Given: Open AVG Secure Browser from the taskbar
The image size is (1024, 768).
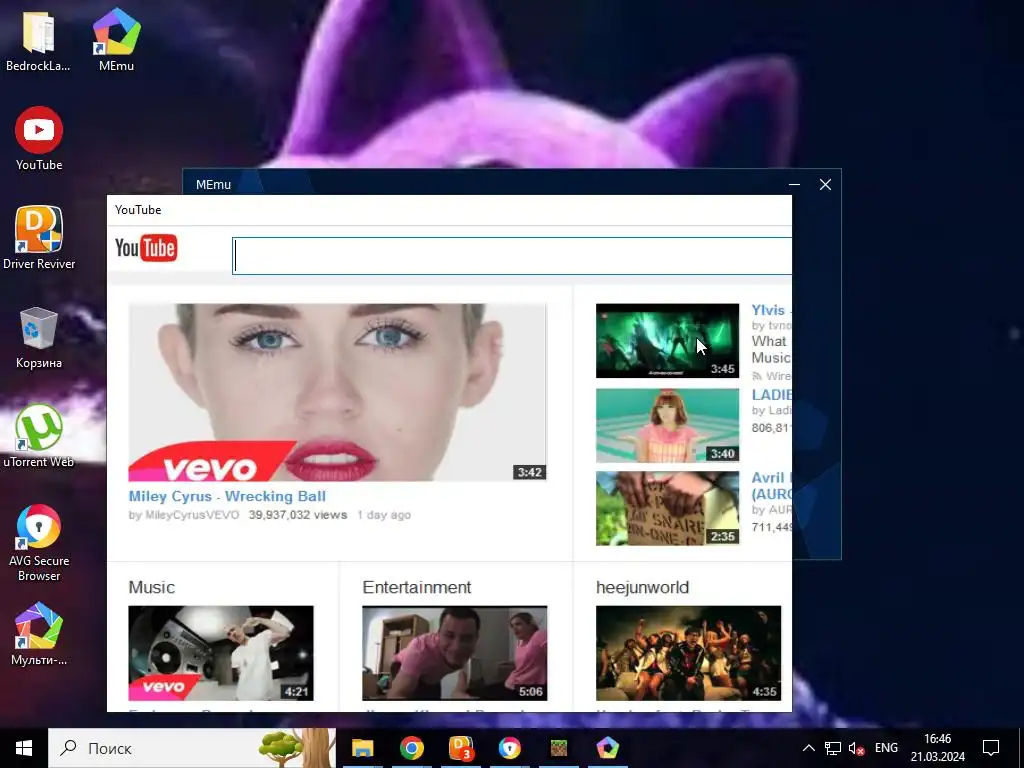Looking at the screenshot, I should pos(509,748).
